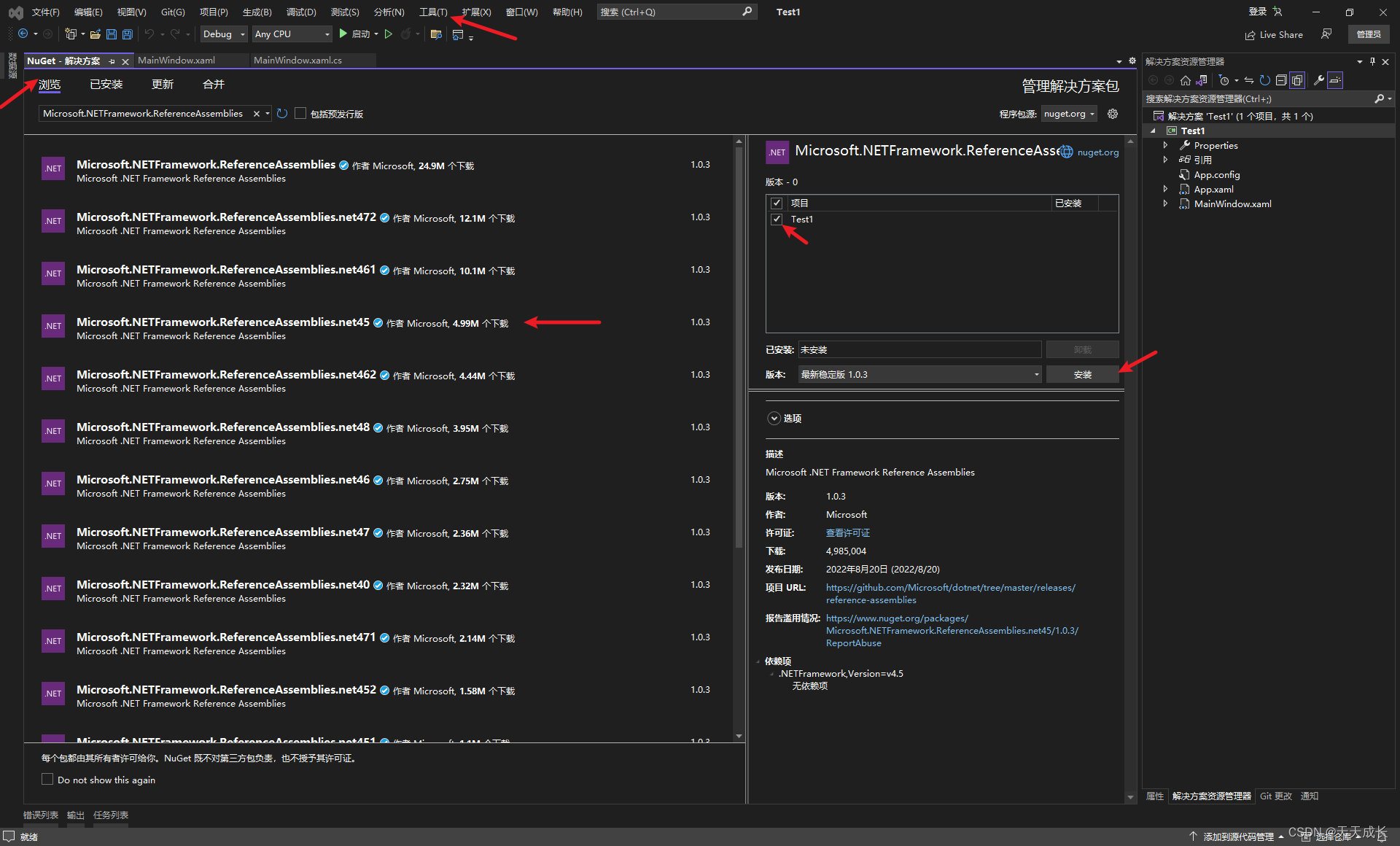Click the Refresh icon in Solution Explorer
The height and width of the screenshot is (846, 1400).
[x=1265, y=80]
